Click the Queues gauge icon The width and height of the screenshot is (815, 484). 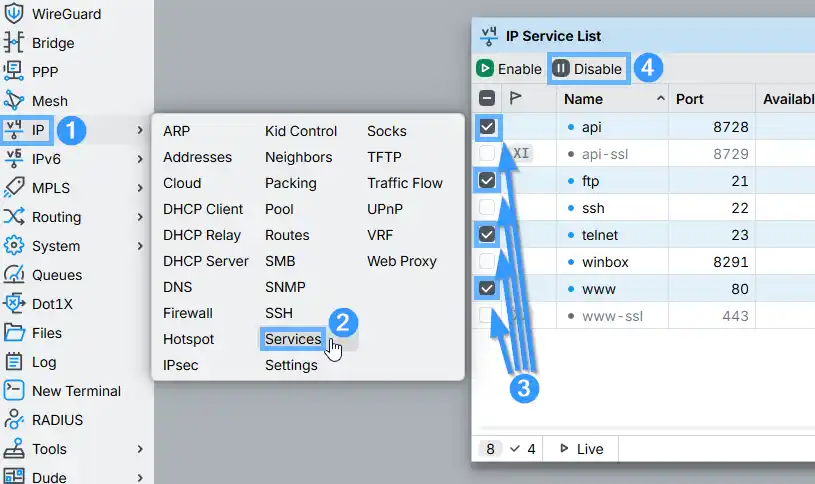(14, 274)
